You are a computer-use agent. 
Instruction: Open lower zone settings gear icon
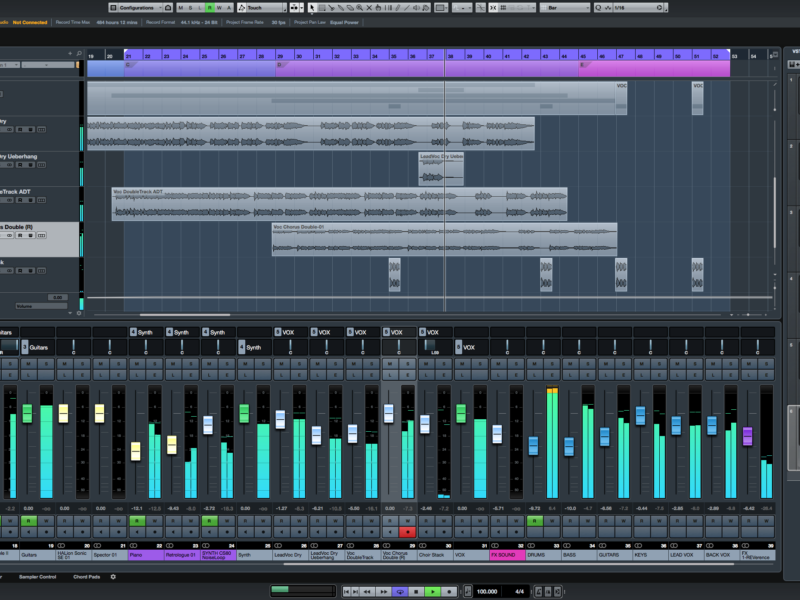coord(113,577)
